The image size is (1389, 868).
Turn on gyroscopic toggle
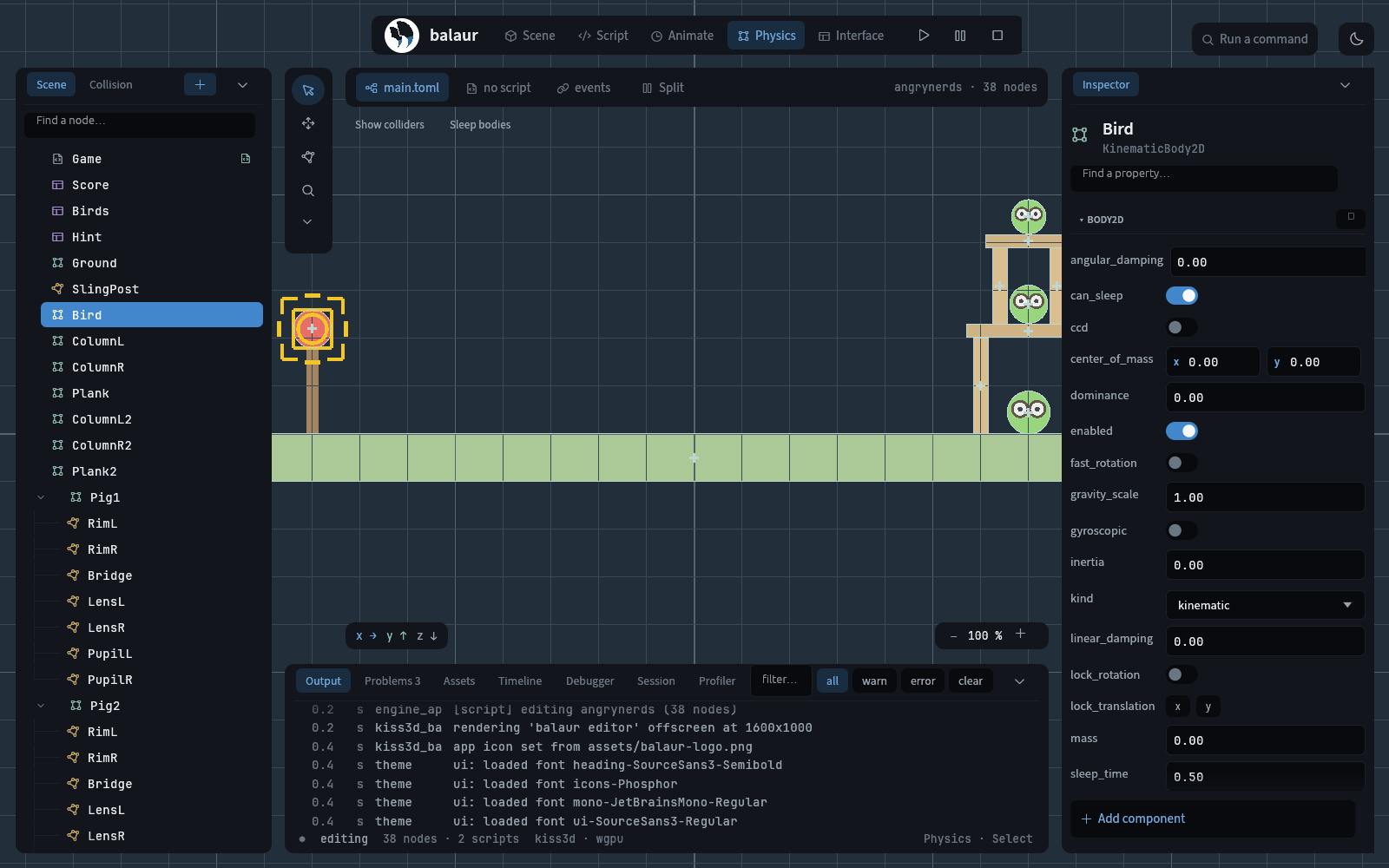(x=1182, y=530)
